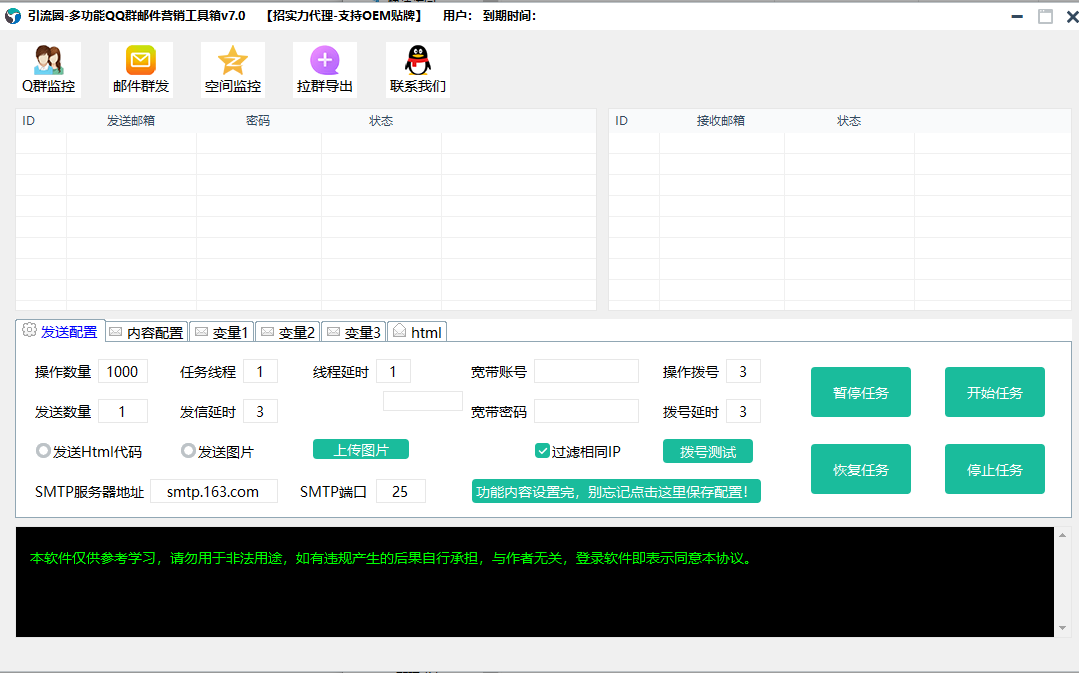Screen dimensions: 1079x673
Task: Open the 拉群导出 plus icon
Action: point(325,70)
